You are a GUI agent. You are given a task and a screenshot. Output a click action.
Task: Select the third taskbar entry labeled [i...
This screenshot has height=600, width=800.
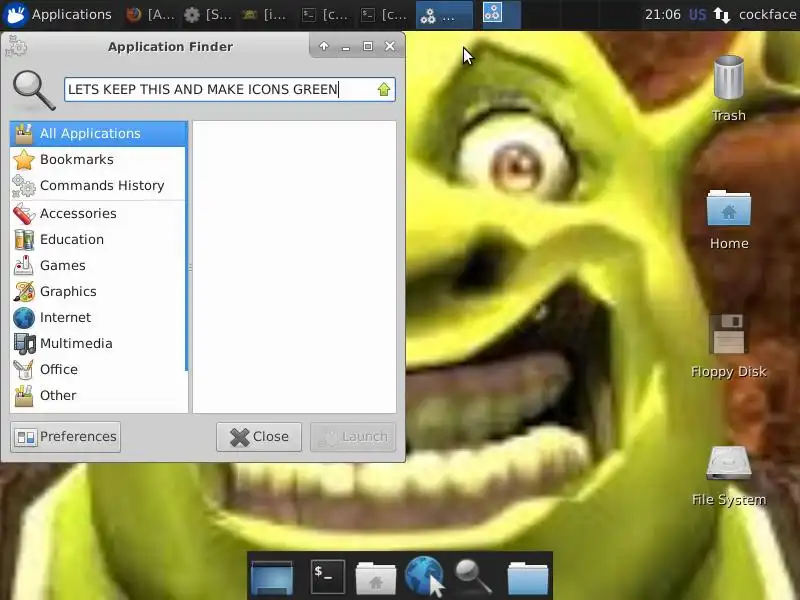tap(265, 14)
